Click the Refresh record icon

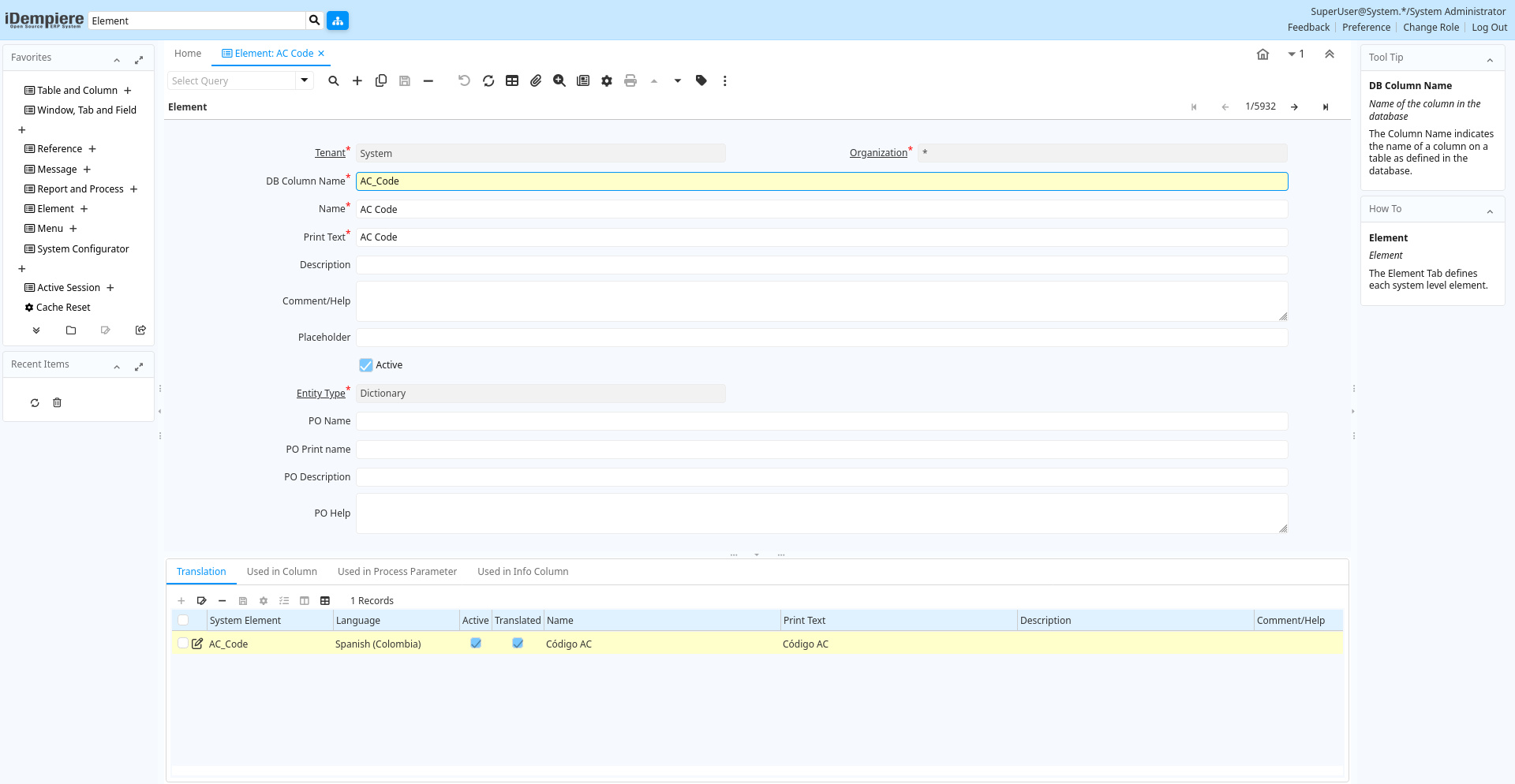(488, 80)
